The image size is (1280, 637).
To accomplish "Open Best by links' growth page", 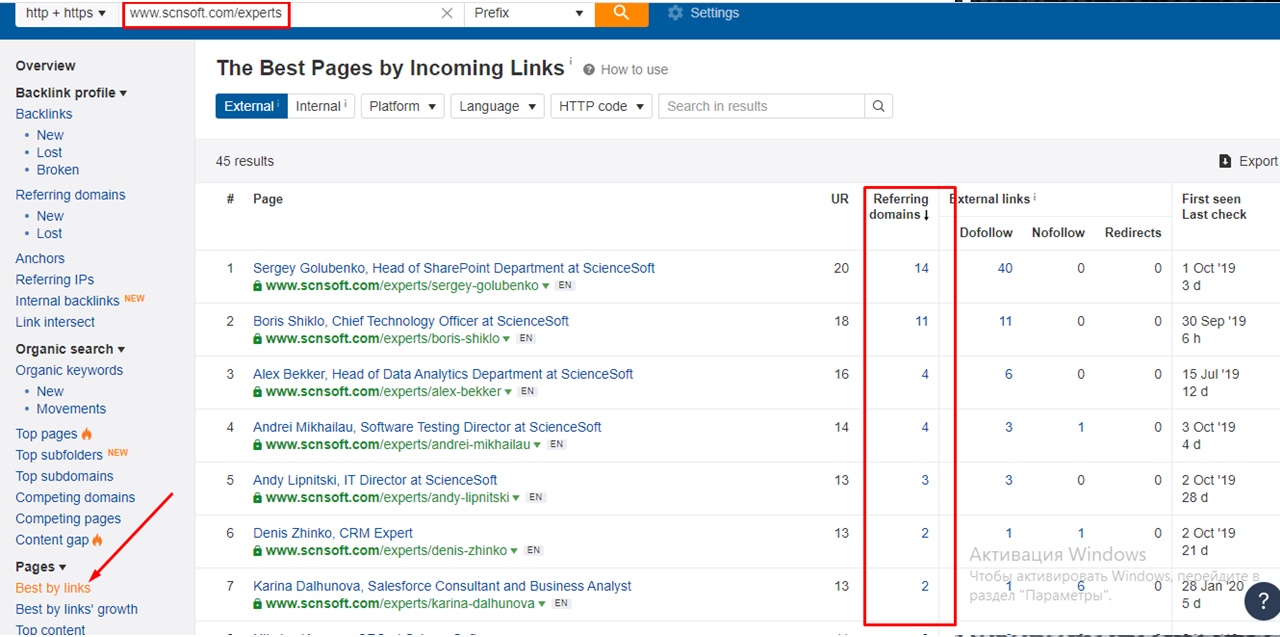I will coord(76,609).
